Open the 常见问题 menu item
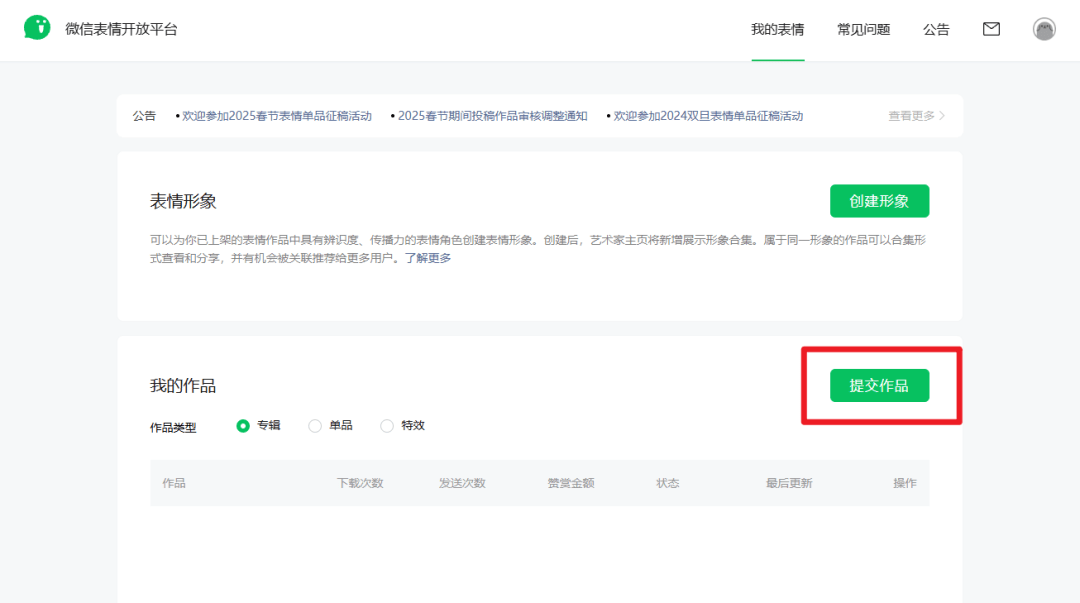This screenshot has width=1080, height=603. pyautogui.click(x=864, y=30)
